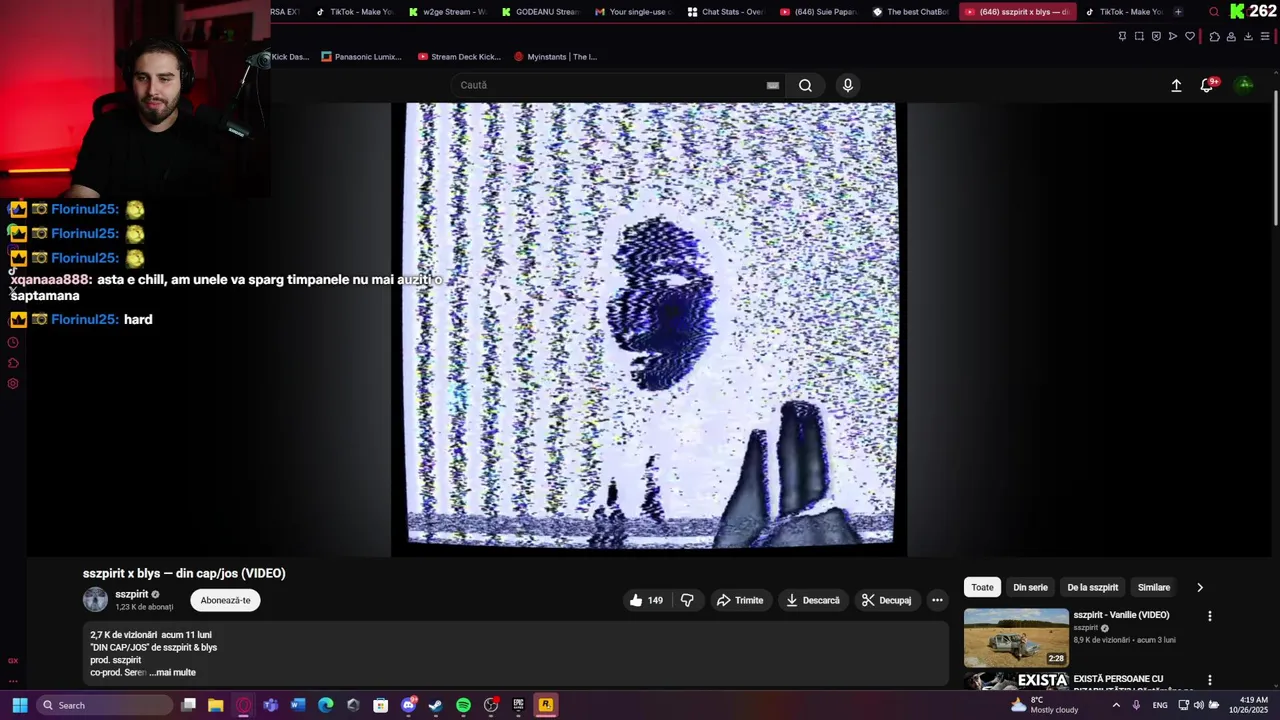The width and height of the screenshot is (1280, 720).
Task: Click the browser ad-blocker shield icon
Action: click(1156, 37)
